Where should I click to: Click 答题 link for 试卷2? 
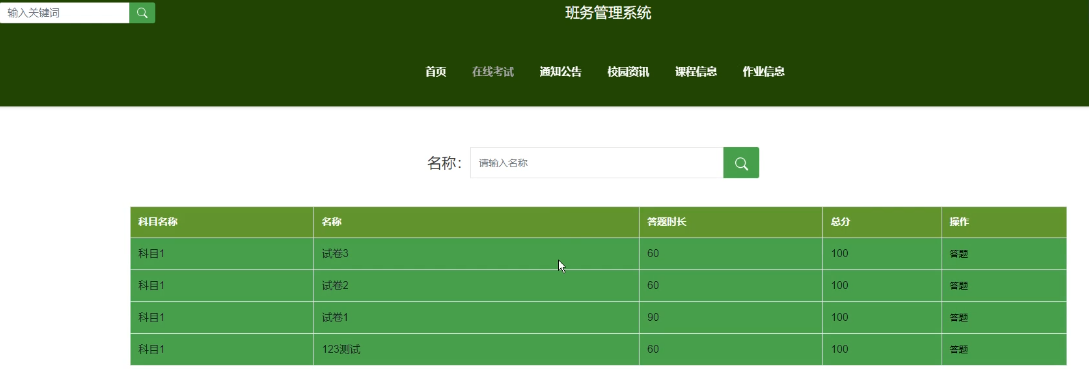pyautogui.click(x=958, y=286)
